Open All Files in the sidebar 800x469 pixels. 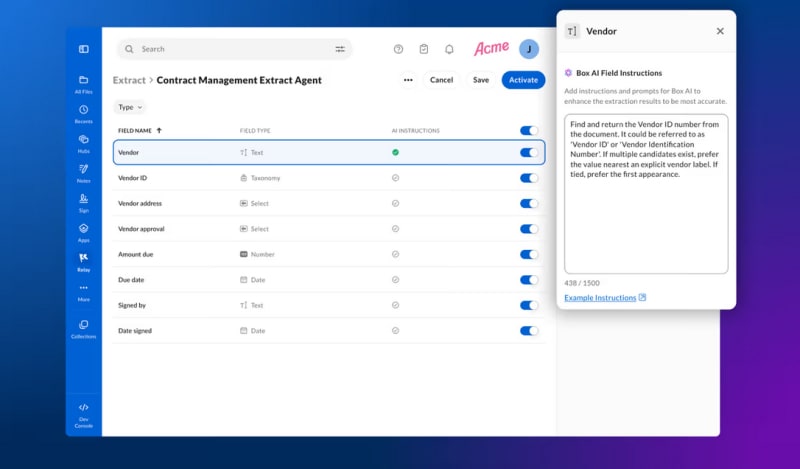click(84, 83)
